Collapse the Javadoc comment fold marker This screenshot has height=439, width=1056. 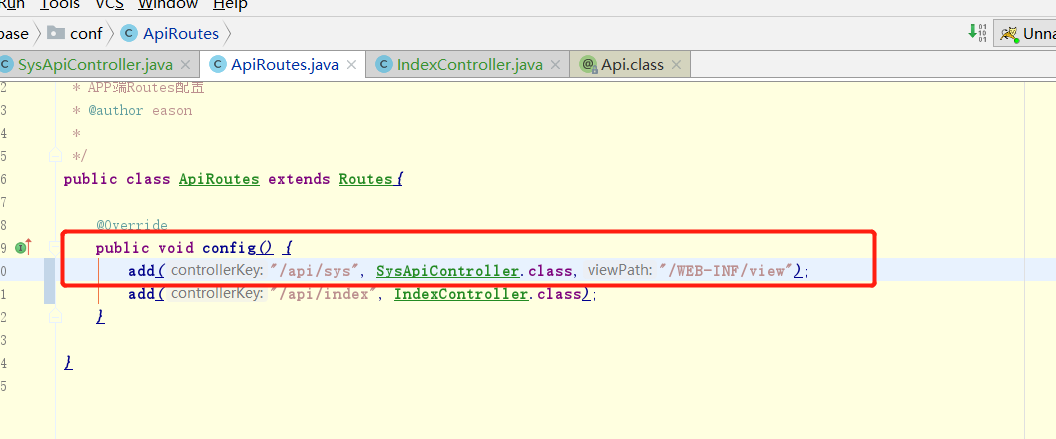(56, 156)
